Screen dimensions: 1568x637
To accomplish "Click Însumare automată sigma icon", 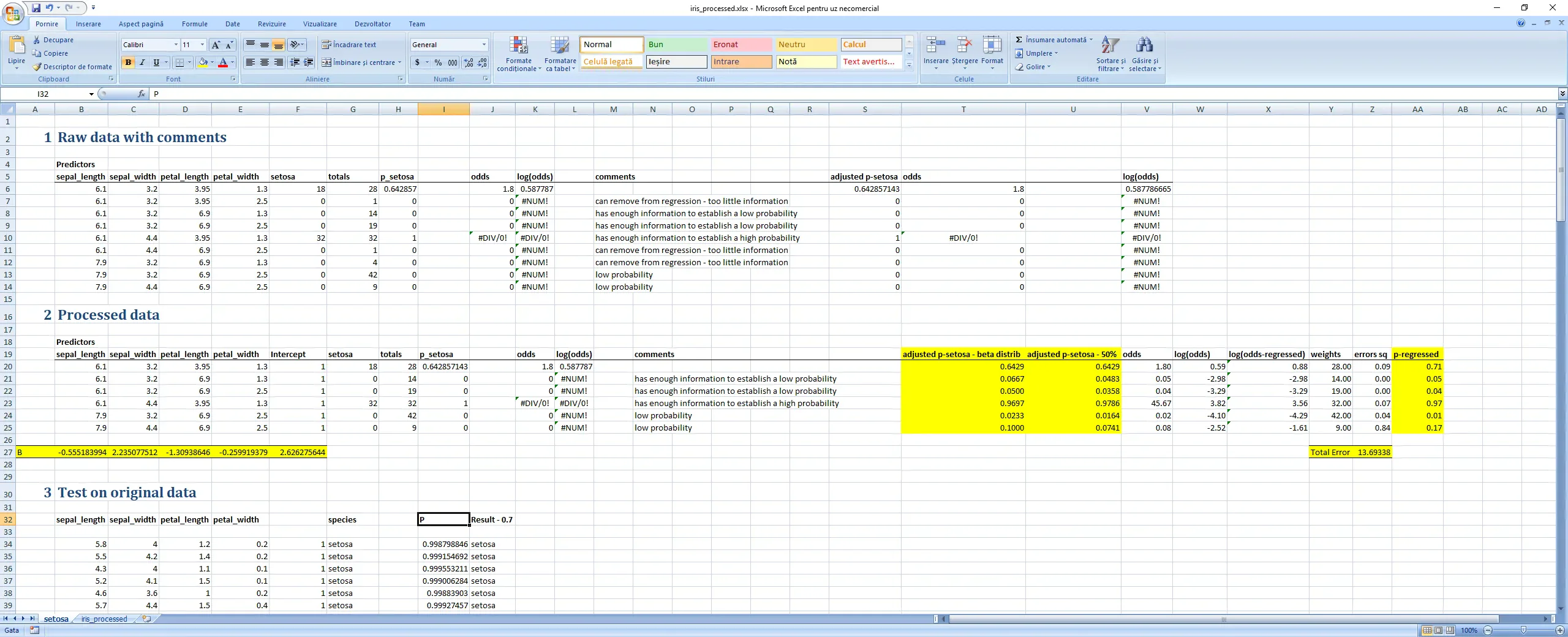I will pyautogui.click(x=1019, y=40).
